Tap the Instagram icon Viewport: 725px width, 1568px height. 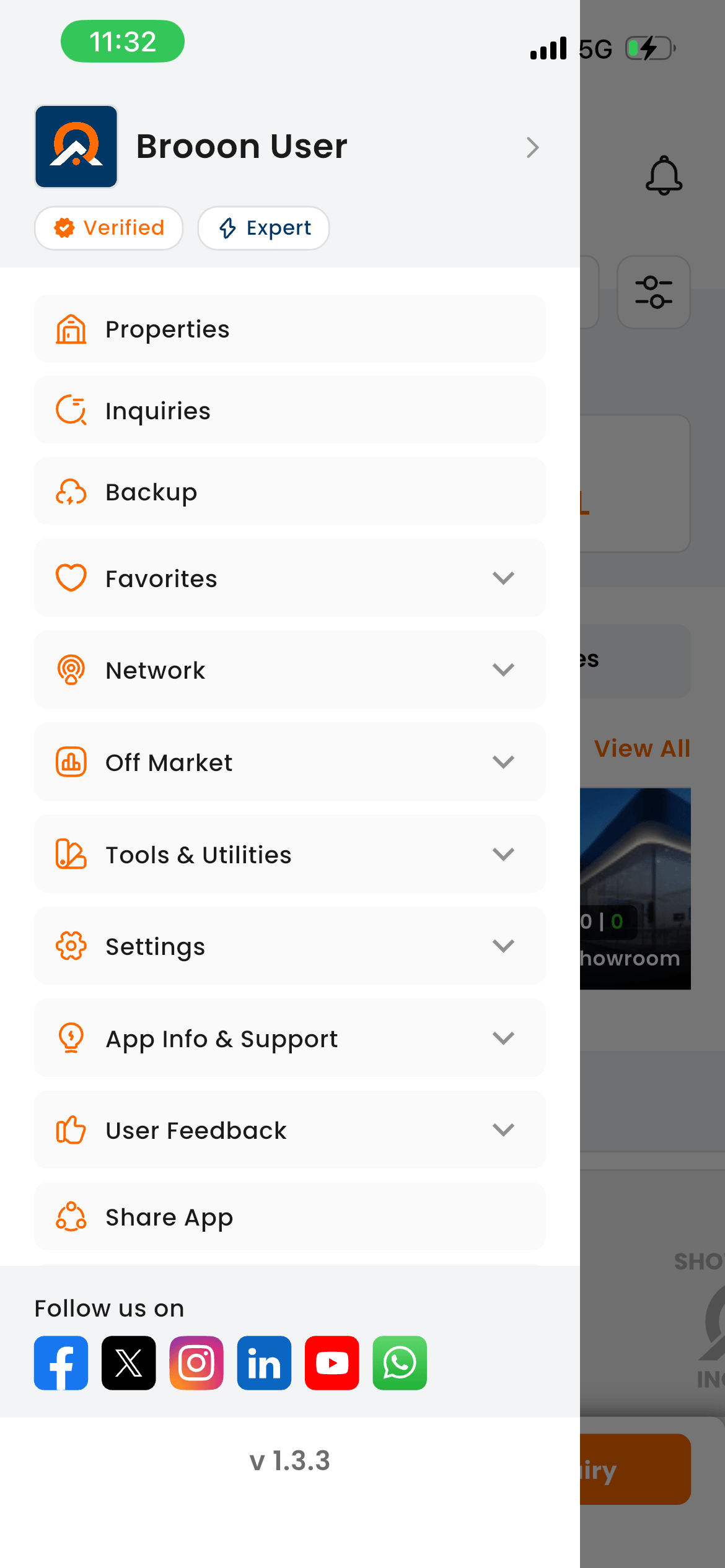(196, 1362)
